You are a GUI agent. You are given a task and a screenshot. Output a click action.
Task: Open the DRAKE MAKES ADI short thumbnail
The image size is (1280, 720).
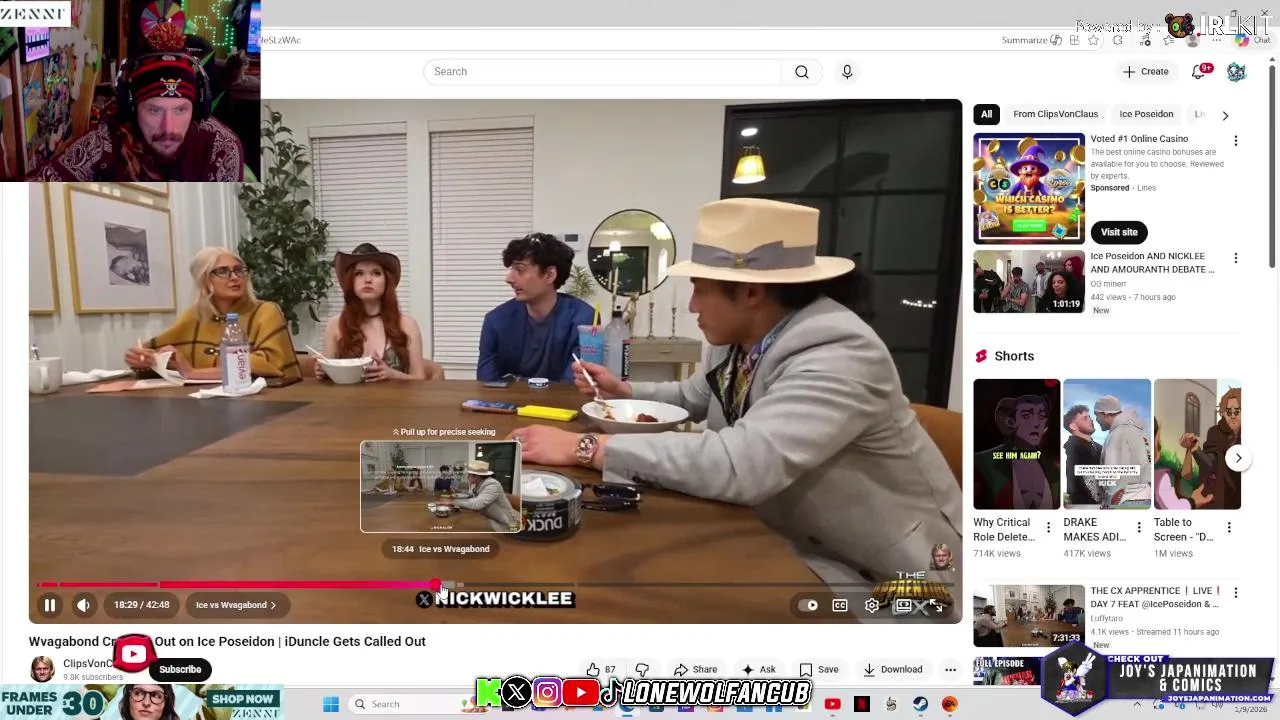pos(1107,444)
